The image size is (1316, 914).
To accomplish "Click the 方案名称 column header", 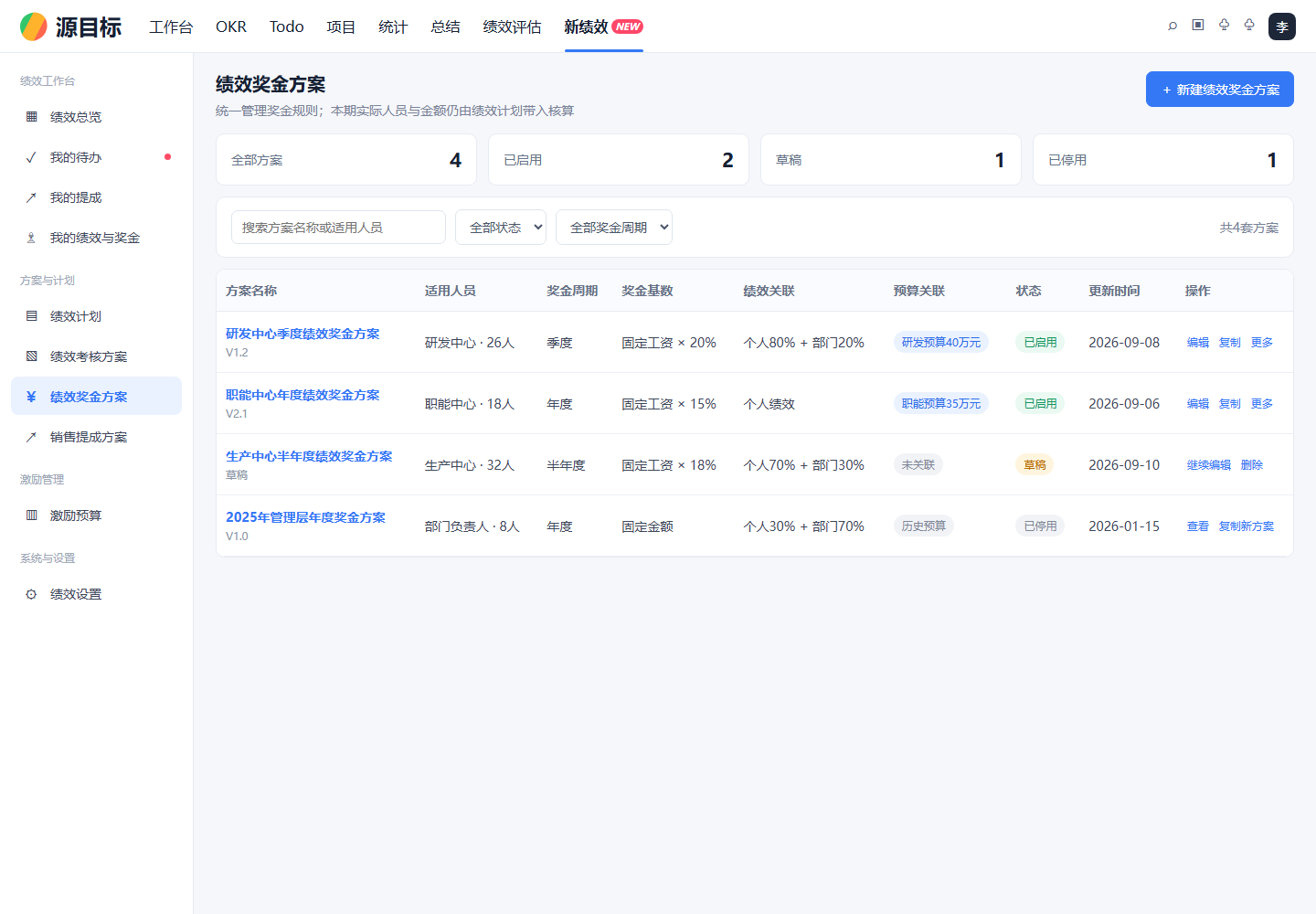I will (x=251, y=291).
